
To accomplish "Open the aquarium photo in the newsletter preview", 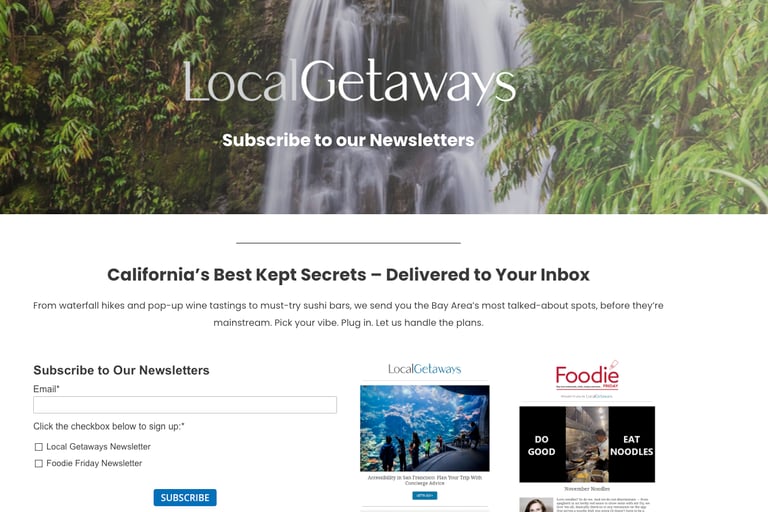I will 425,428.
